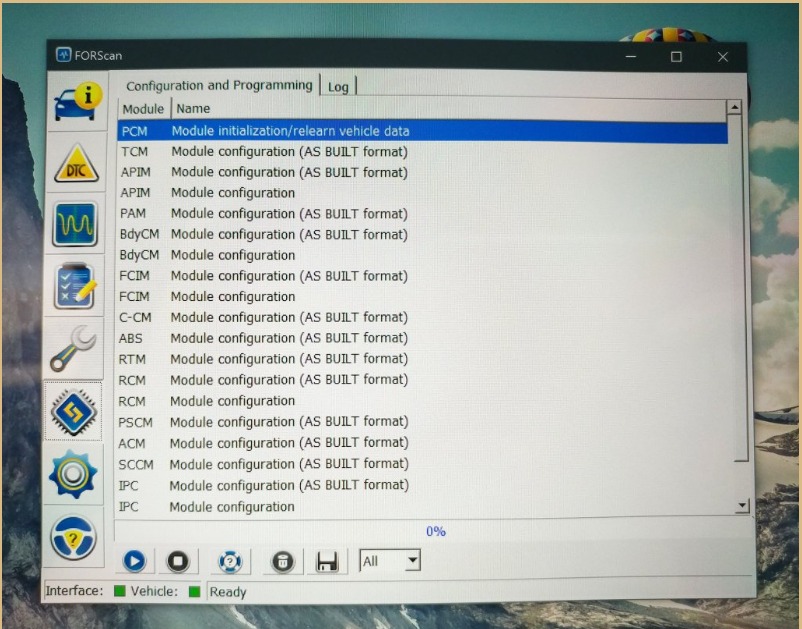This screenshot has width=802, height=629.
Task: Select RCM Module configuration (AS BUILT format)
Action: [x=422, y=380]
